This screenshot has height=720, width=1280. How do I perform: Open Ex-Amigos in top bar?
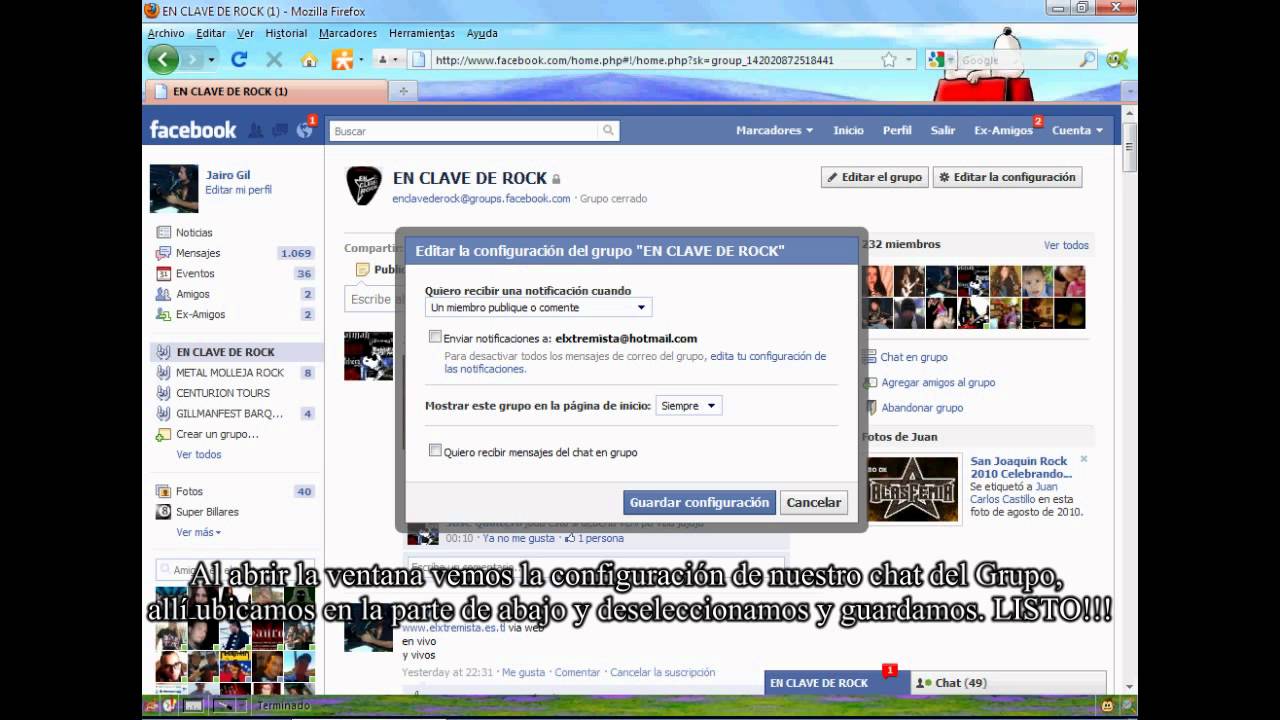tap(1003, 130)
